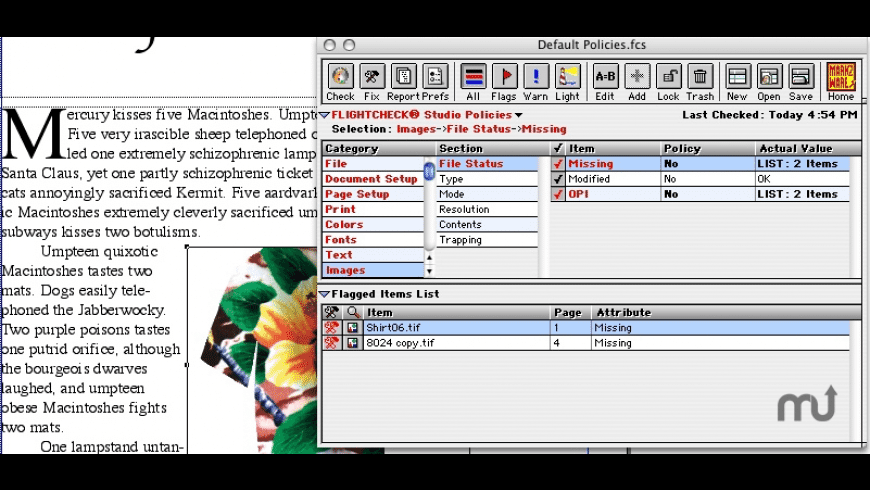Click the fix icon for Shirt06.tif
The width and height of the screenshot is (870, 490).
pyautogui.click(x=332, y=327)
